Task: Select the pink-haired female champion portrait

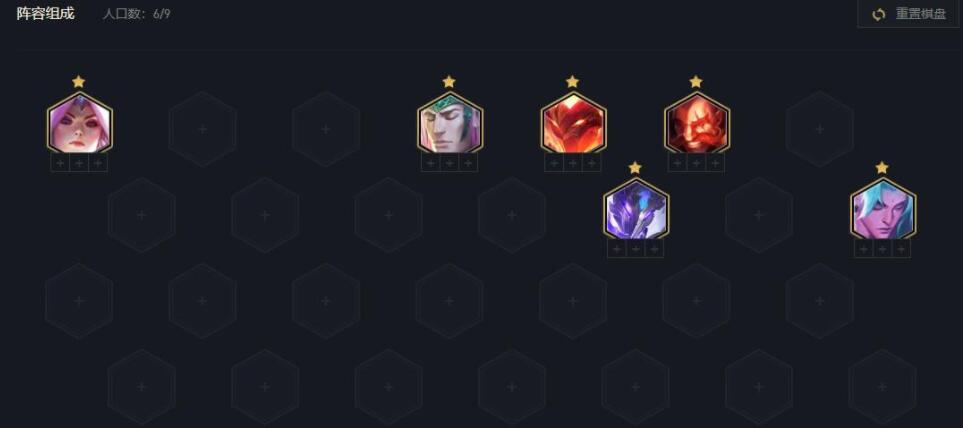Action: coord(80,123)
